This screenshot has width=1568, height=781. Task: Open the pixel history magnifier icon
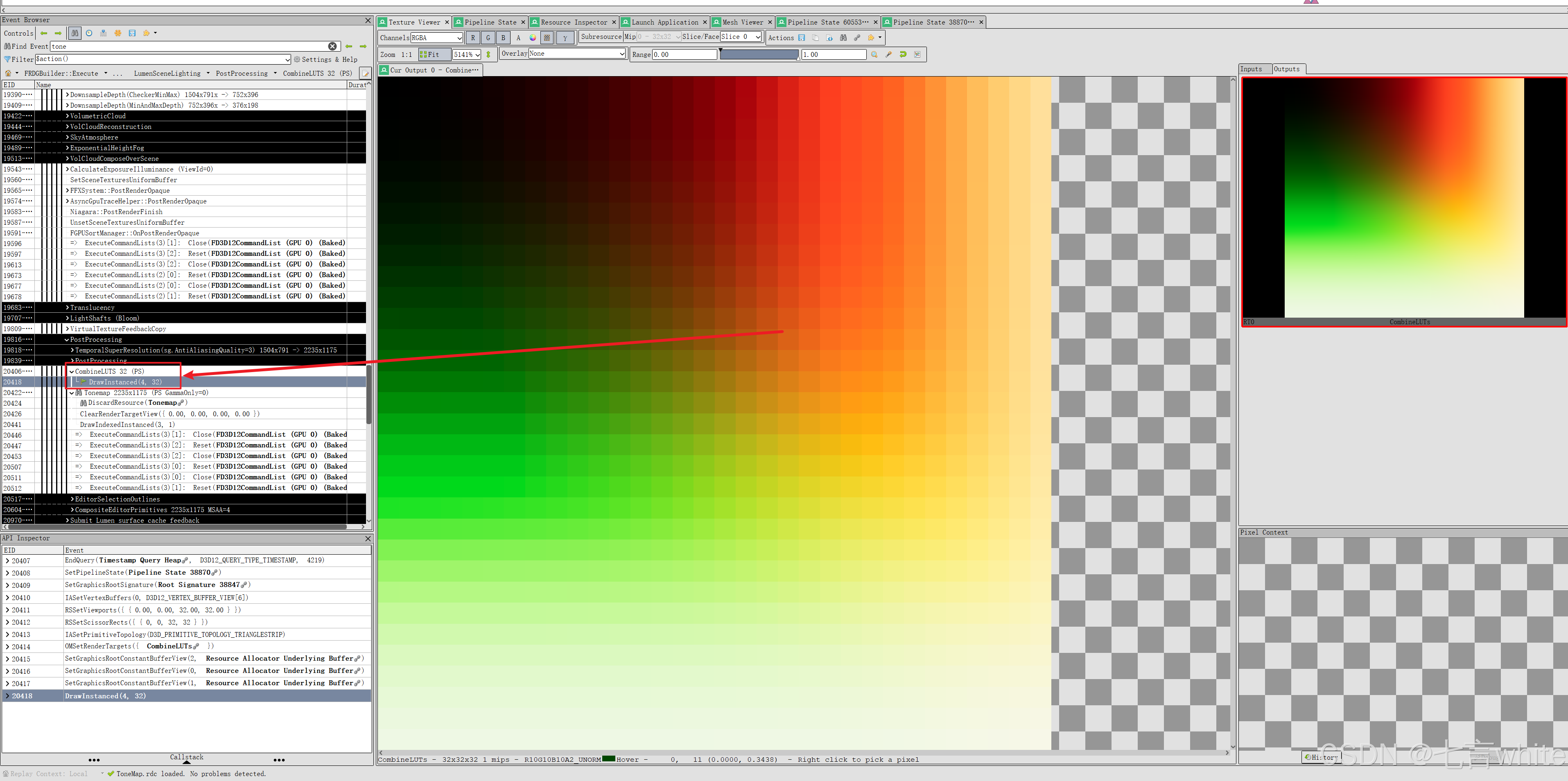(875, 54)
